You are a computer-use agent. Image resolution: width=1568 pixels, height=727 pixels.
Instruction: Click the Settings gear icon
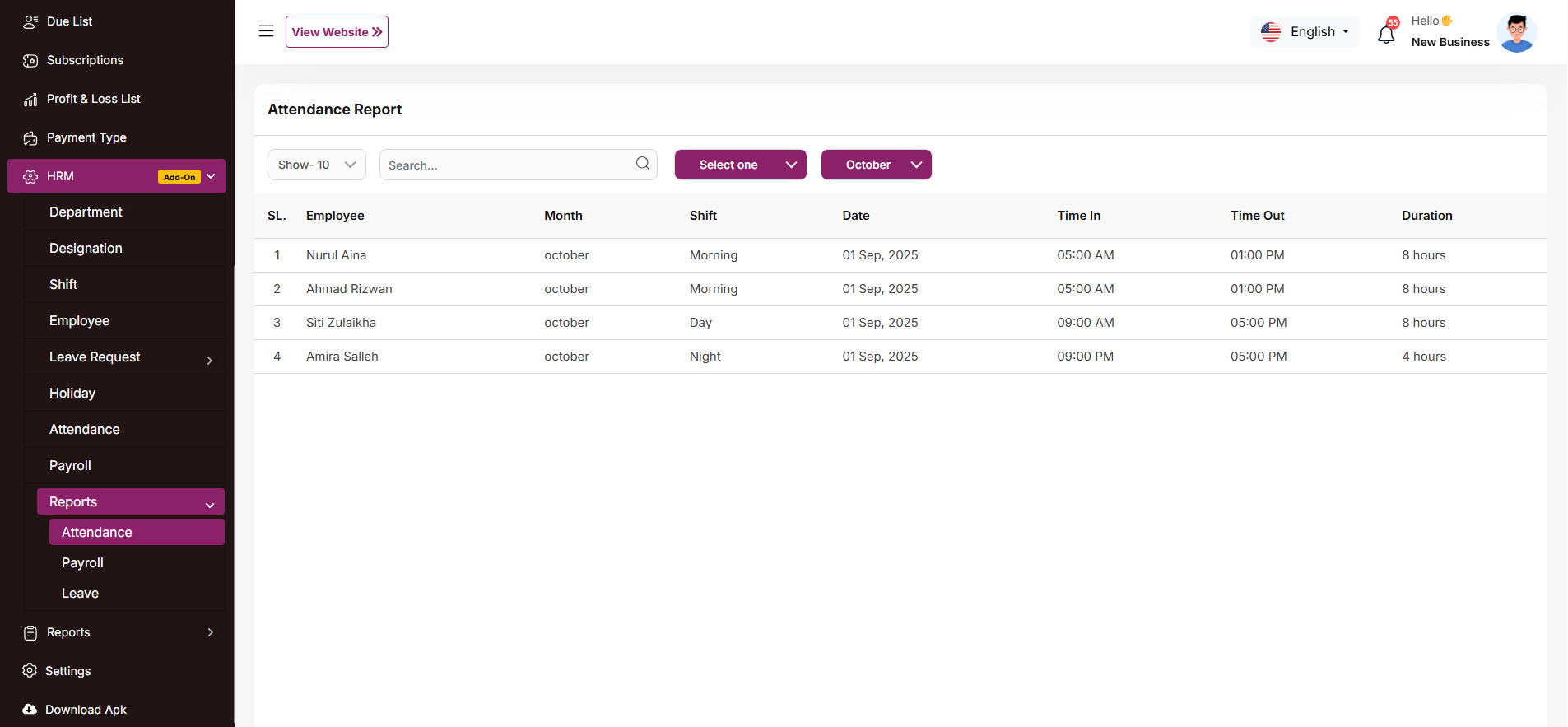(x=30, y=670)
